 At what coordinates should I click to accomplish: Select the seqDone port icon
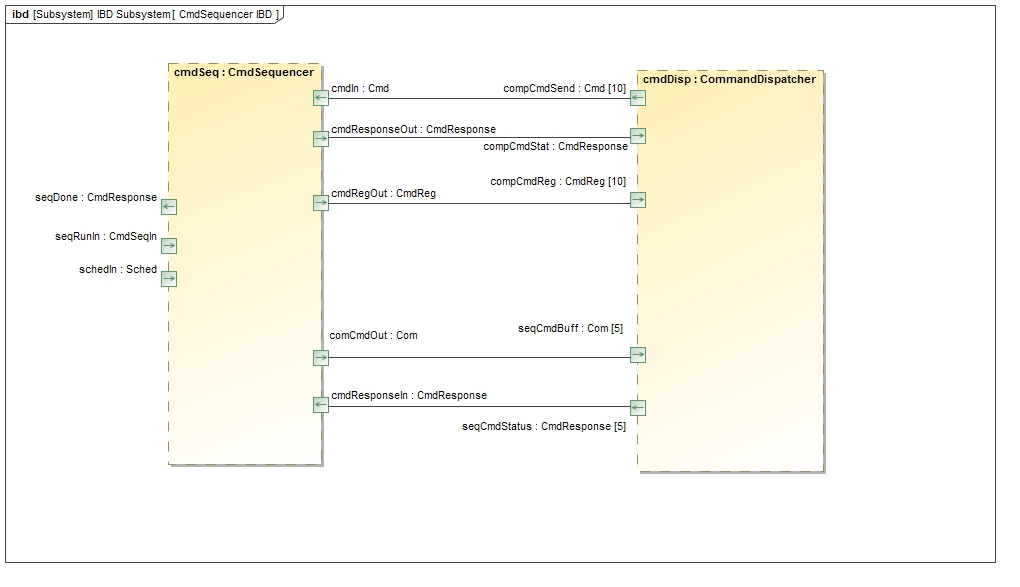[x=169, y=207]
